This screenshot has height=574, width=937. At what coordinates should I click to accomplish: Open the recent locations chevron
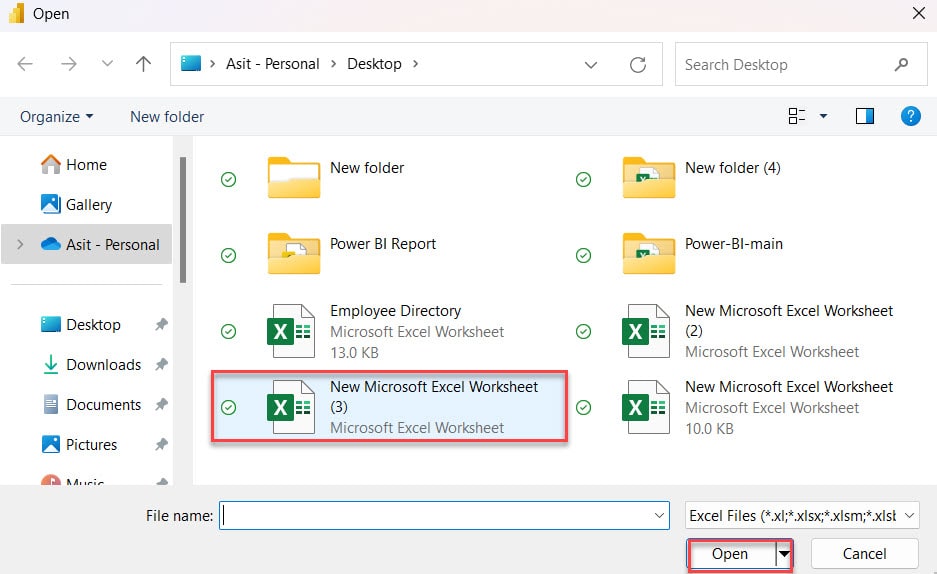[x=107, y=63]
